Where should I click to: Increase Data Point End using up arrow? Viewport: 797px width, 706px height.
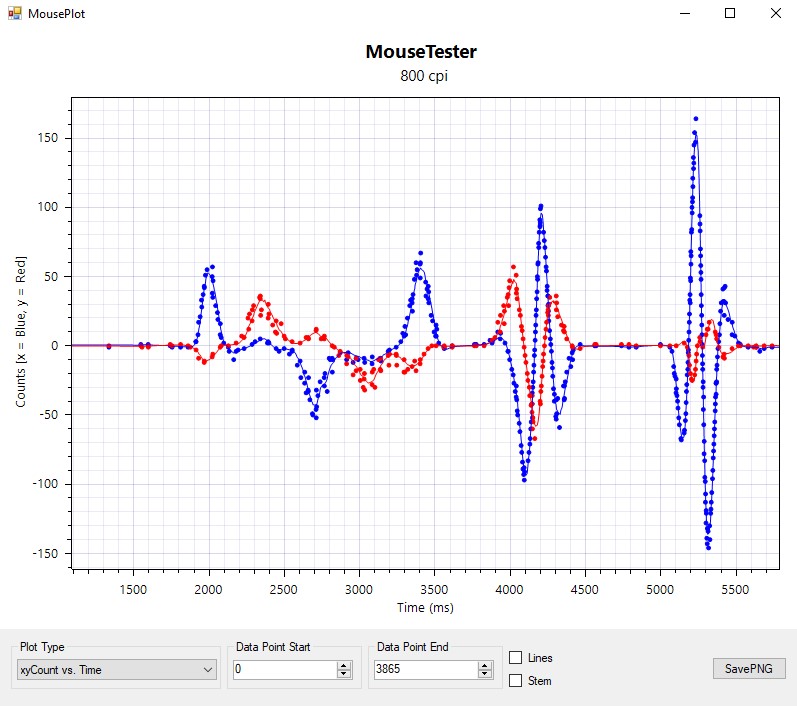(x=486, y=665)
